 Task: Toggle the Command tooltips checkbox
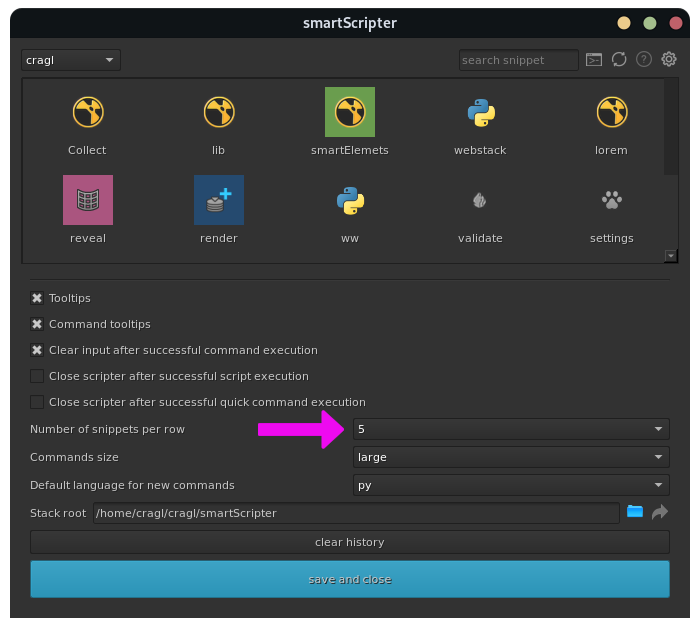coord(37,324)
